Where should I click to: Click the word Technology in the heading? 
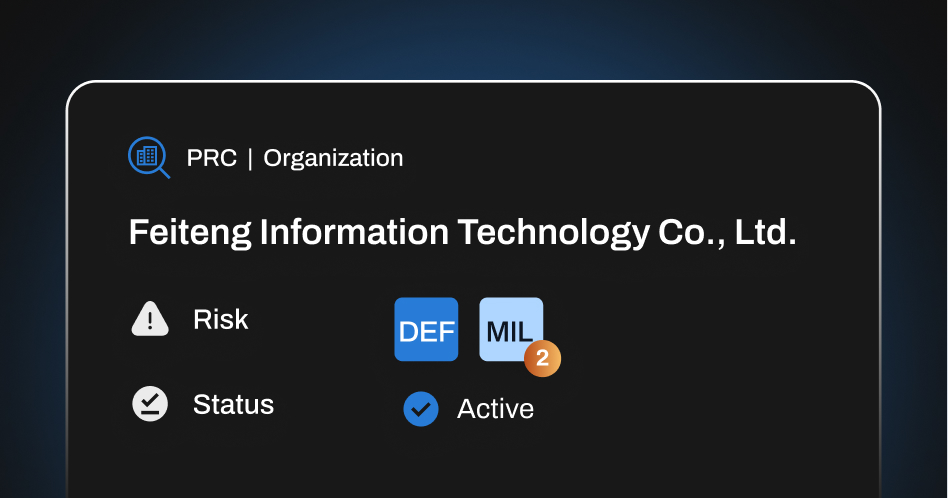click(x=553, y=233)
